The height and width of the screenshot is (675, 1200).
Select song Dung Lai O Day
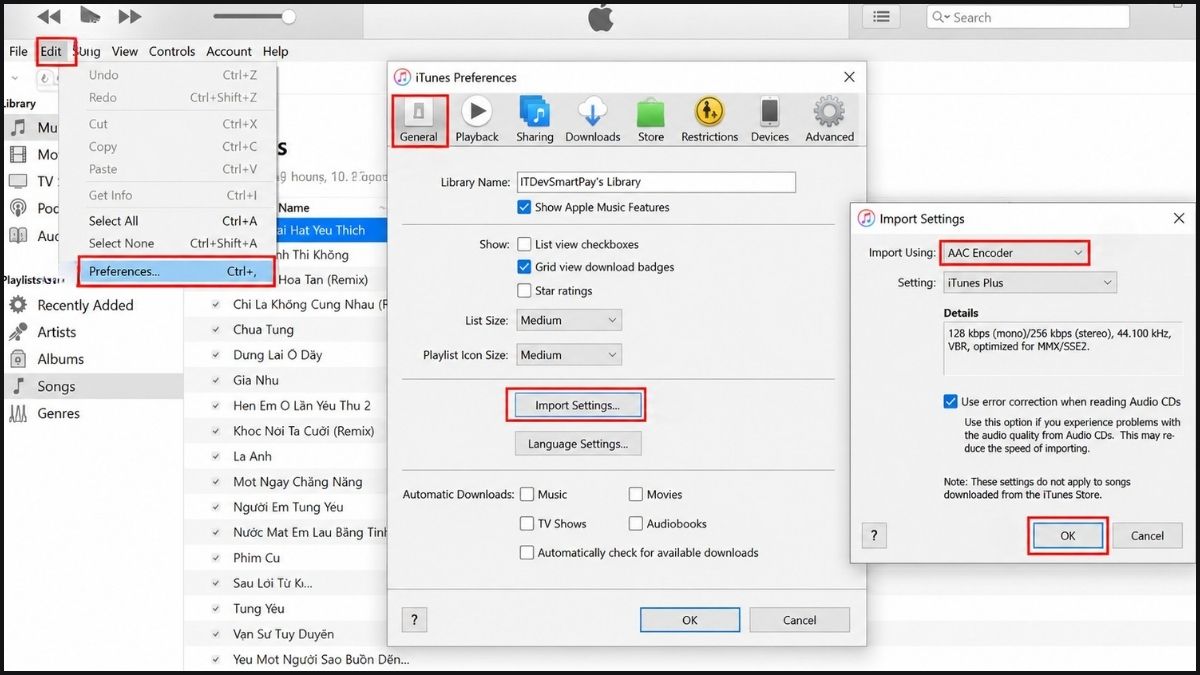click(x=278, y=355)
